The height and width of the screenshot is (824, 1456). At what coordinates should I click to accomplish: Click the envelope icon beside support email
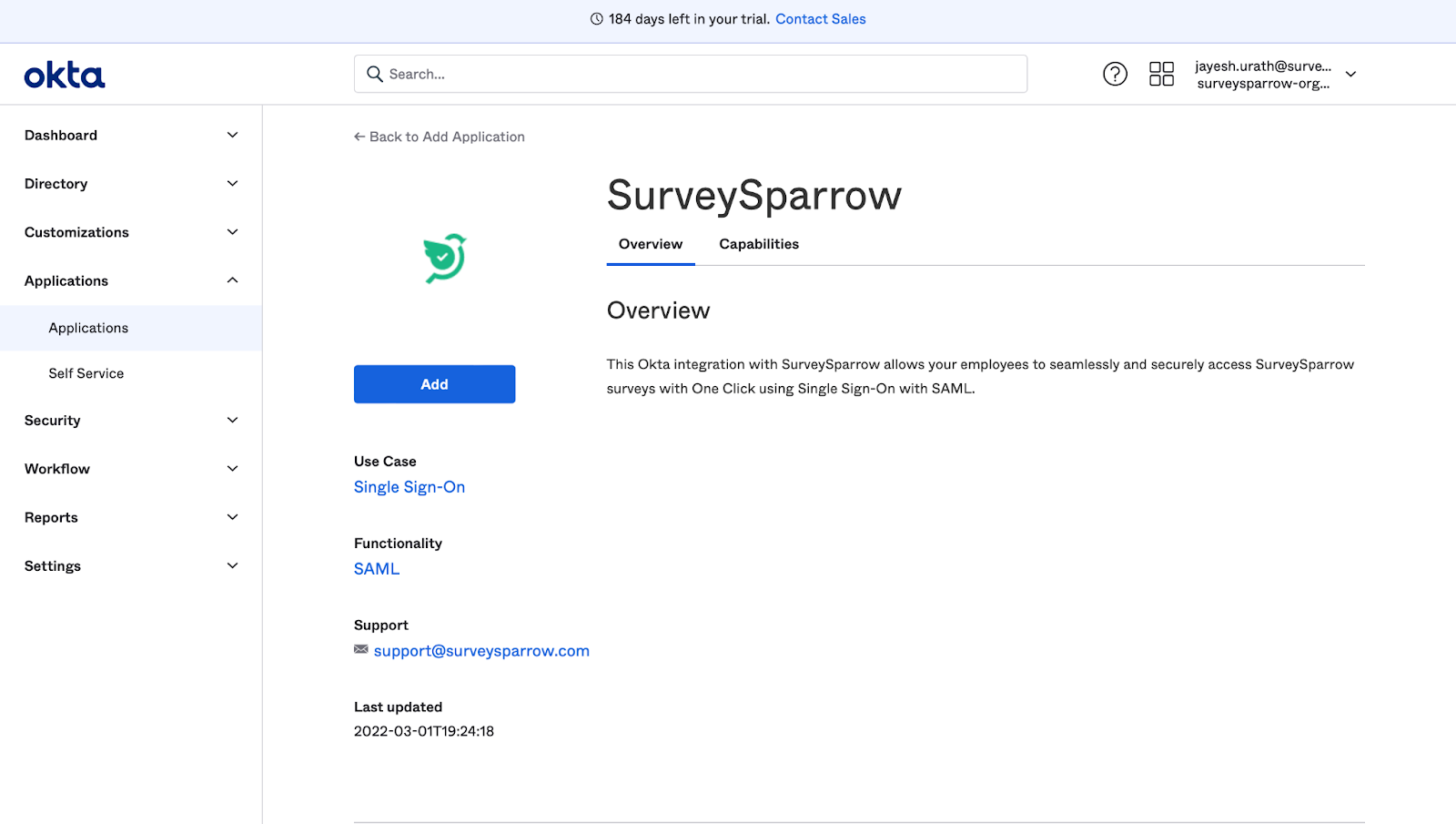point(361,649)
